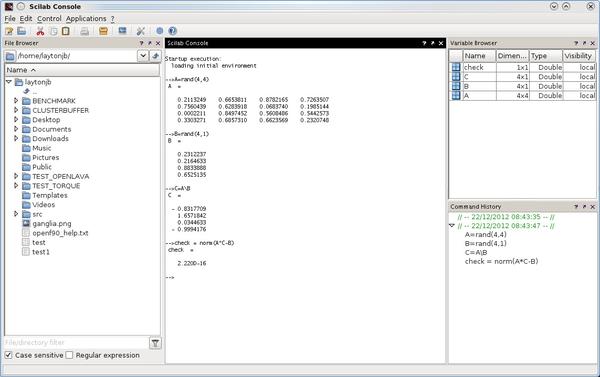Image resolution: width=600 pixels, height=377 pixels.
Task: Open the Edit menu
Action: (x=26, y=18)
